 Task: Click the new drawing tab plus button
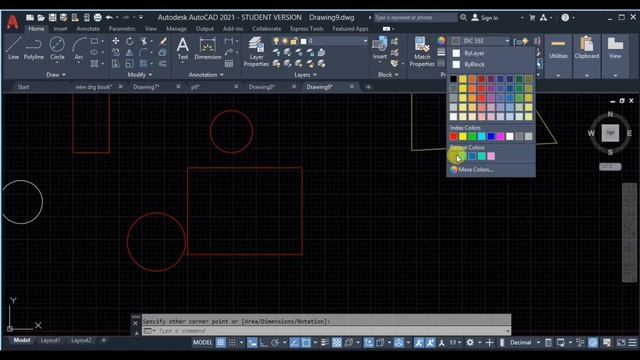[x=368, y=87]
